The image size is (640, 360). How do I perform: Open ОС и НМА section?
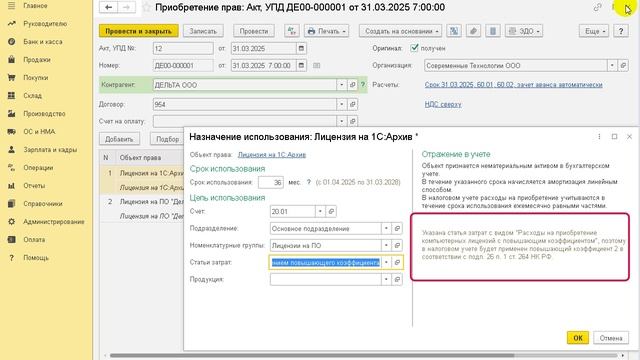[x=39, y=131]
